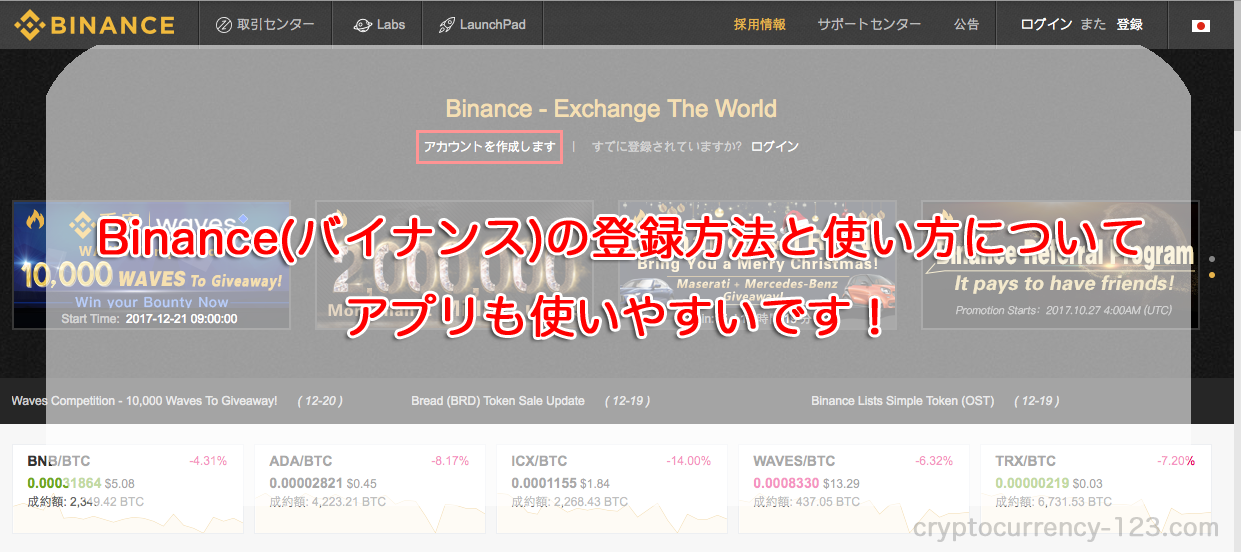The image size is (1241, 552).
Task: Open the Labs menu item
Action: [379, 24]
